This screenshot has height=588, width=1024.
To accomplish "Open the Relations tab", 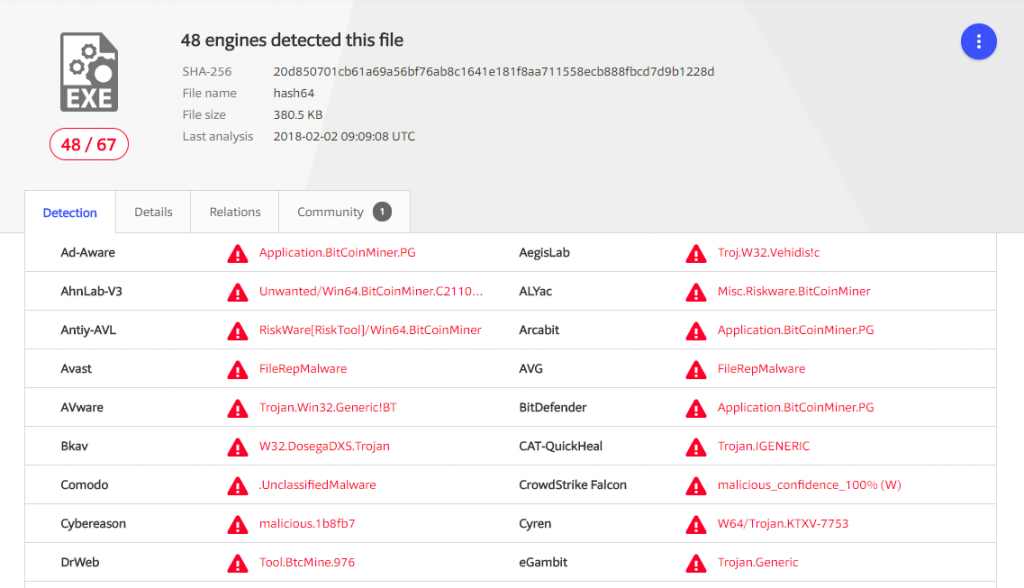I will (x=234, y=212).
